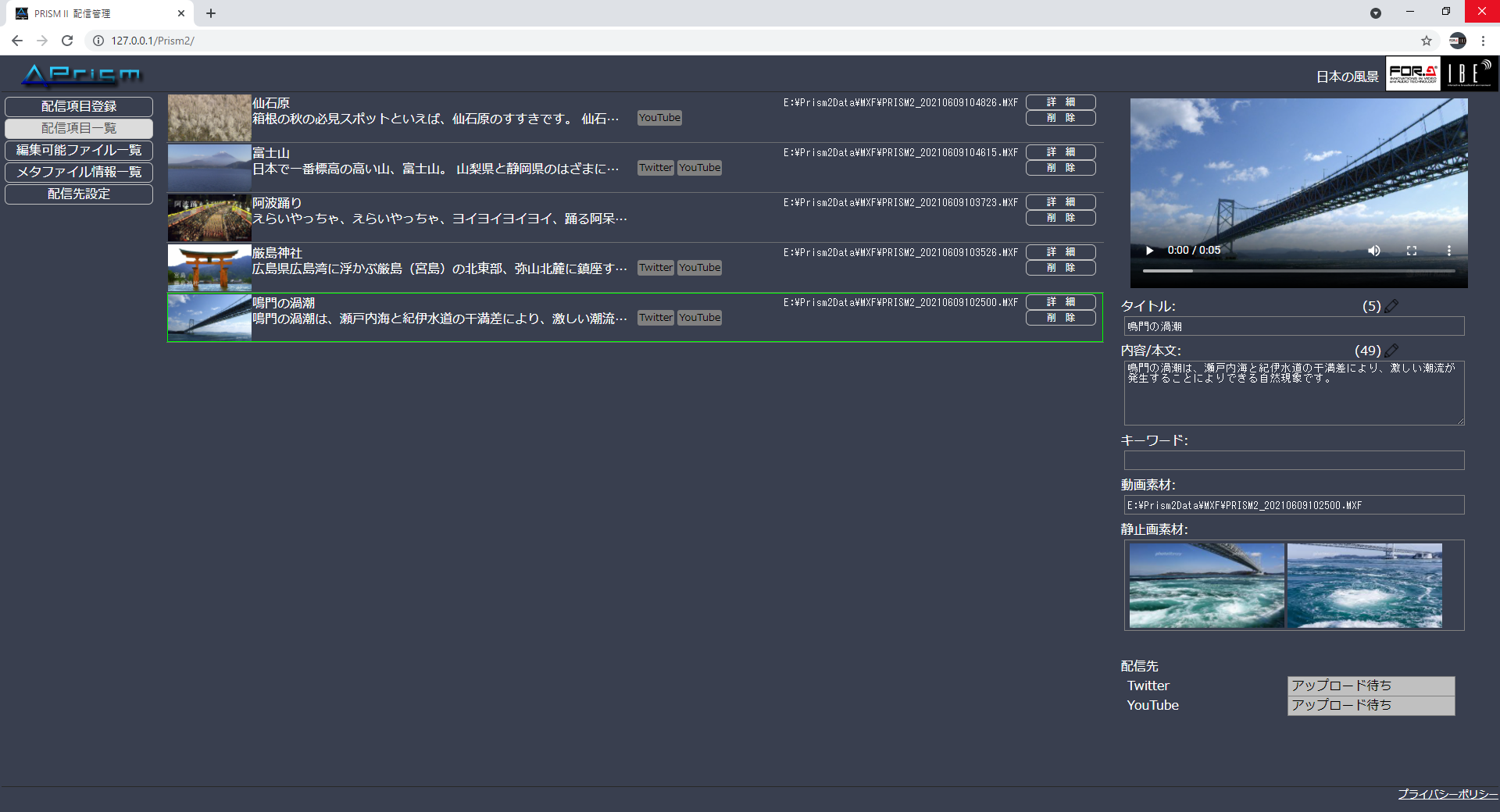The height and width of the screenshot is (812, 1500).
Task: Go to 配信先設定 in the sidebar
Action: [x=79, y=194]
